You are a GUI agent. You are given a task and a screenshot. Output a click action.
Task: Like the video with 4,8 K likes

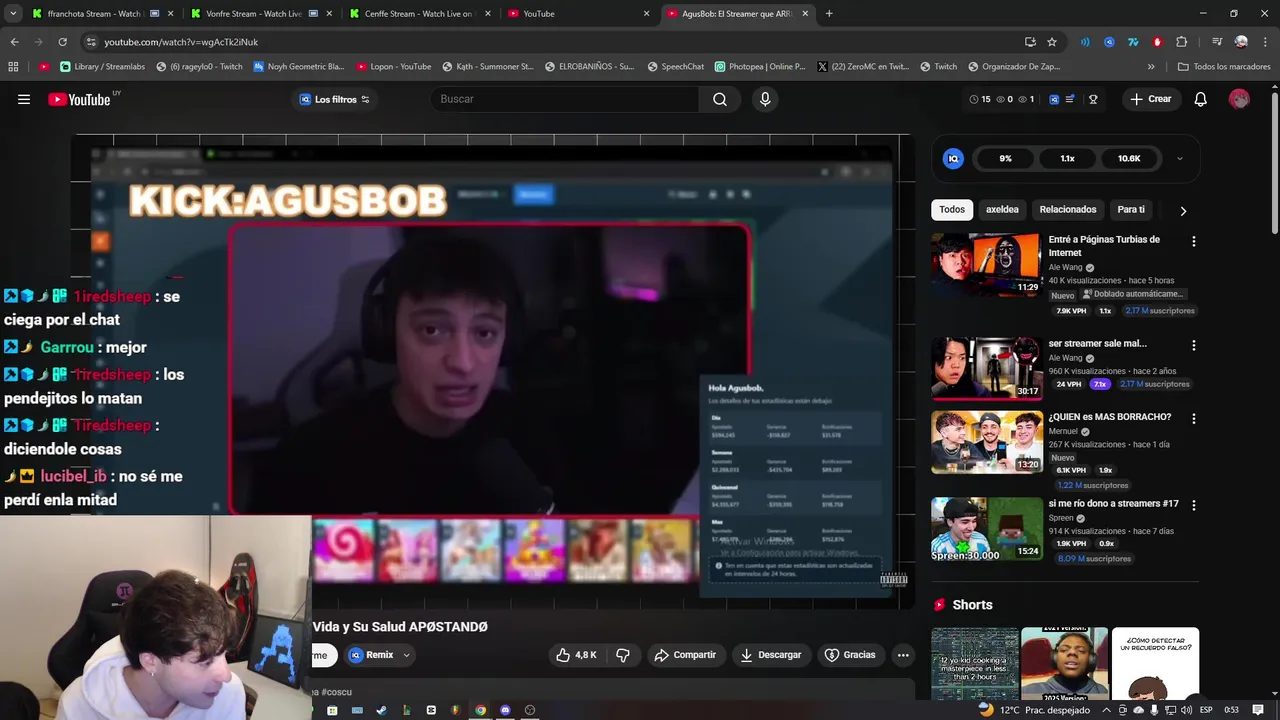coord(576,655)
